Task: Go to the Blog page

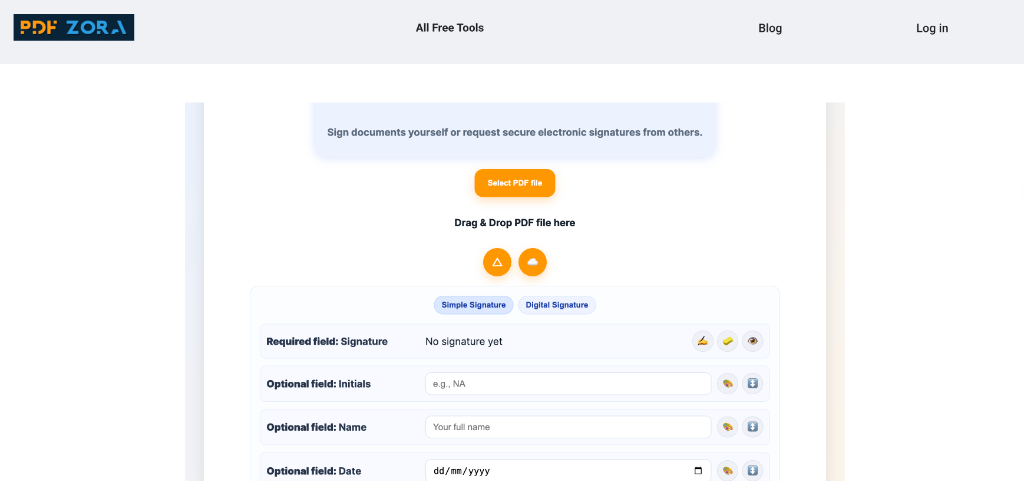Action: click(x=770, y=28)
